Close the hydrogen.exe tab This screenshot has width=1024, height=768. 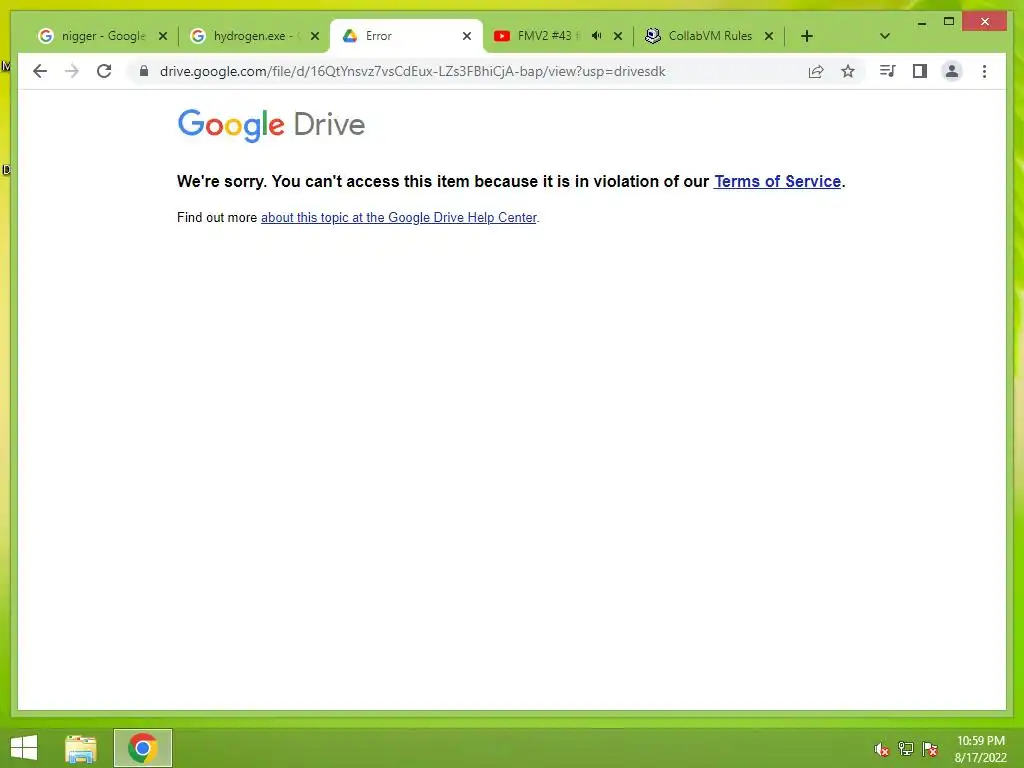click(315, 36)
